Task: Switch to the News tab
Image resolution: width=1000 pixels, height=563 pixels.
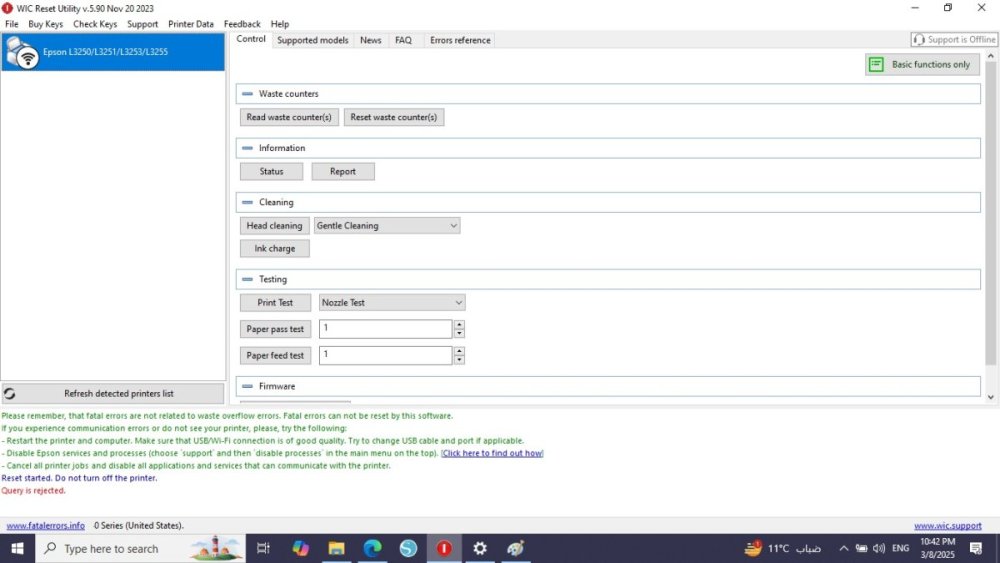Action: pos(371,40)
